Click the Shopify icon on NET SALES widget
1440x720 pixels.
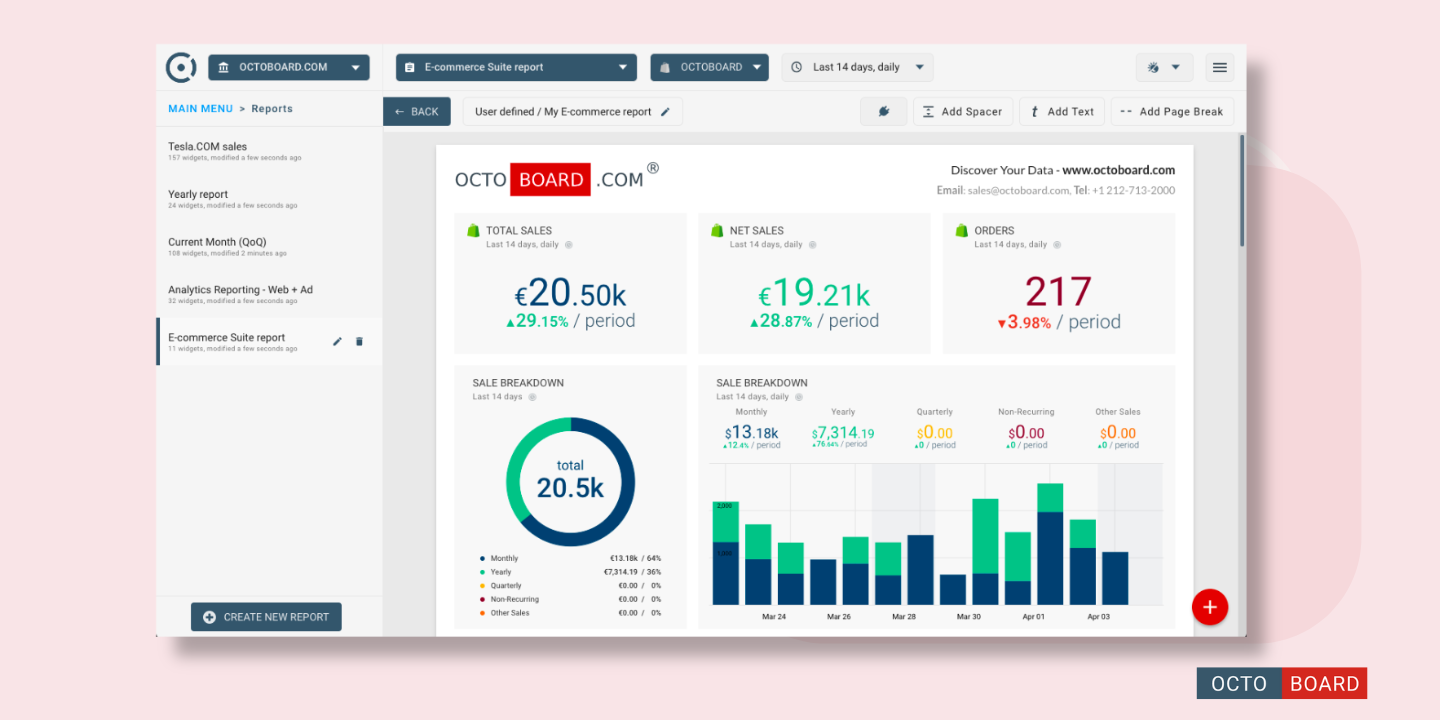pyautogui.click(x=717, y=231)
